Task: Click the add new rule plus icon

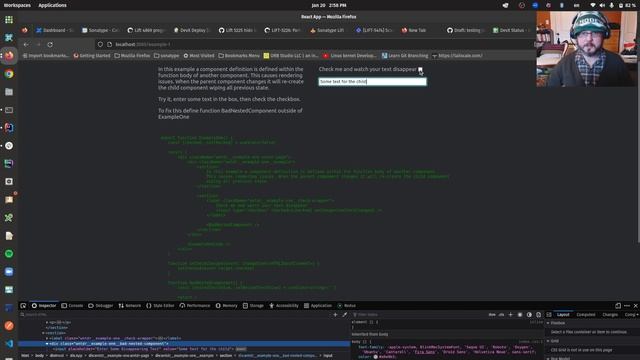Action: pos(511,315)
